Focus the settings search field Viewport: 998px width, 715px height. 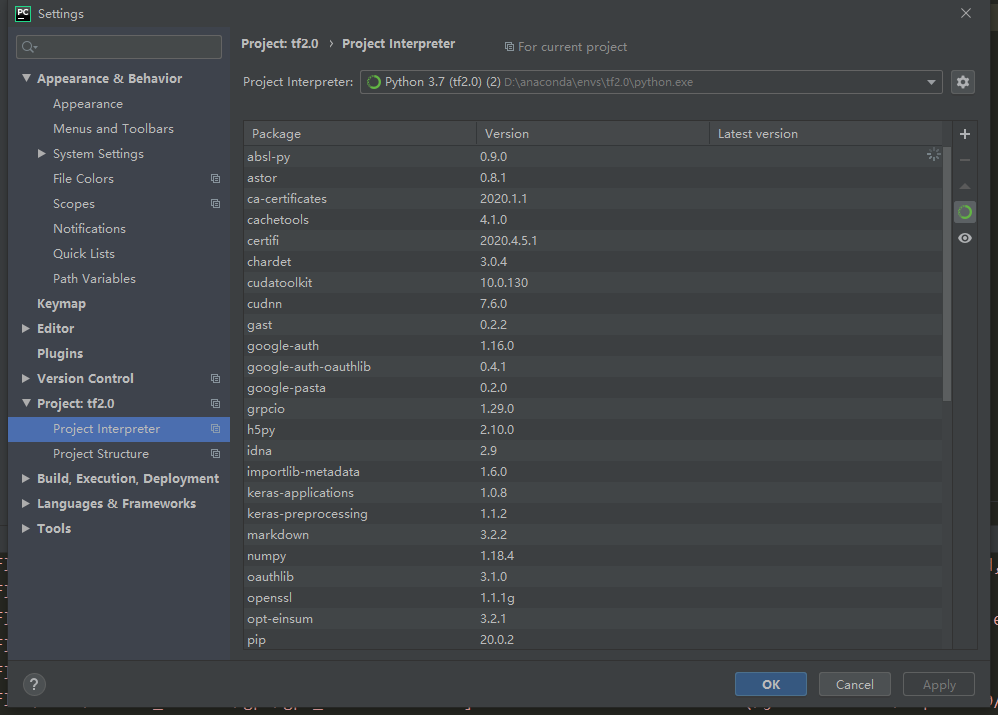click(x=119, y=47)
